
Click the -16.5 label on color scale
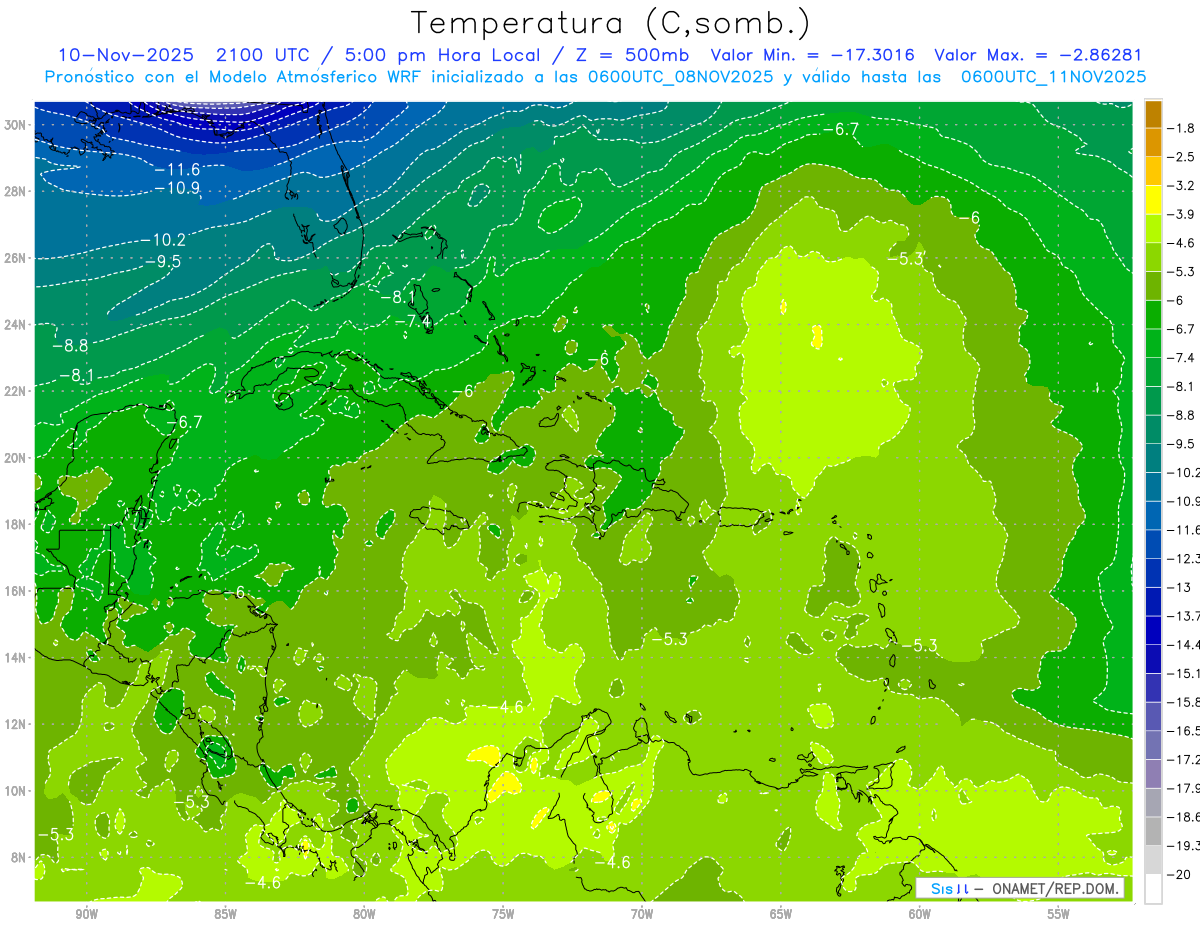click(1183, 731)
